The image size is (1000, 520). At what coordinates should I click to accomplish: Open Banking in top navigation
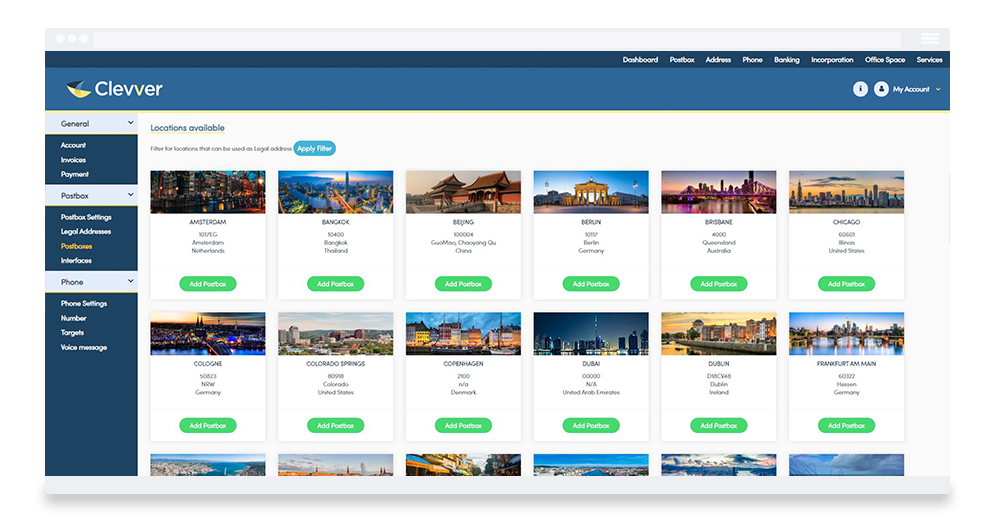[787, 60]
